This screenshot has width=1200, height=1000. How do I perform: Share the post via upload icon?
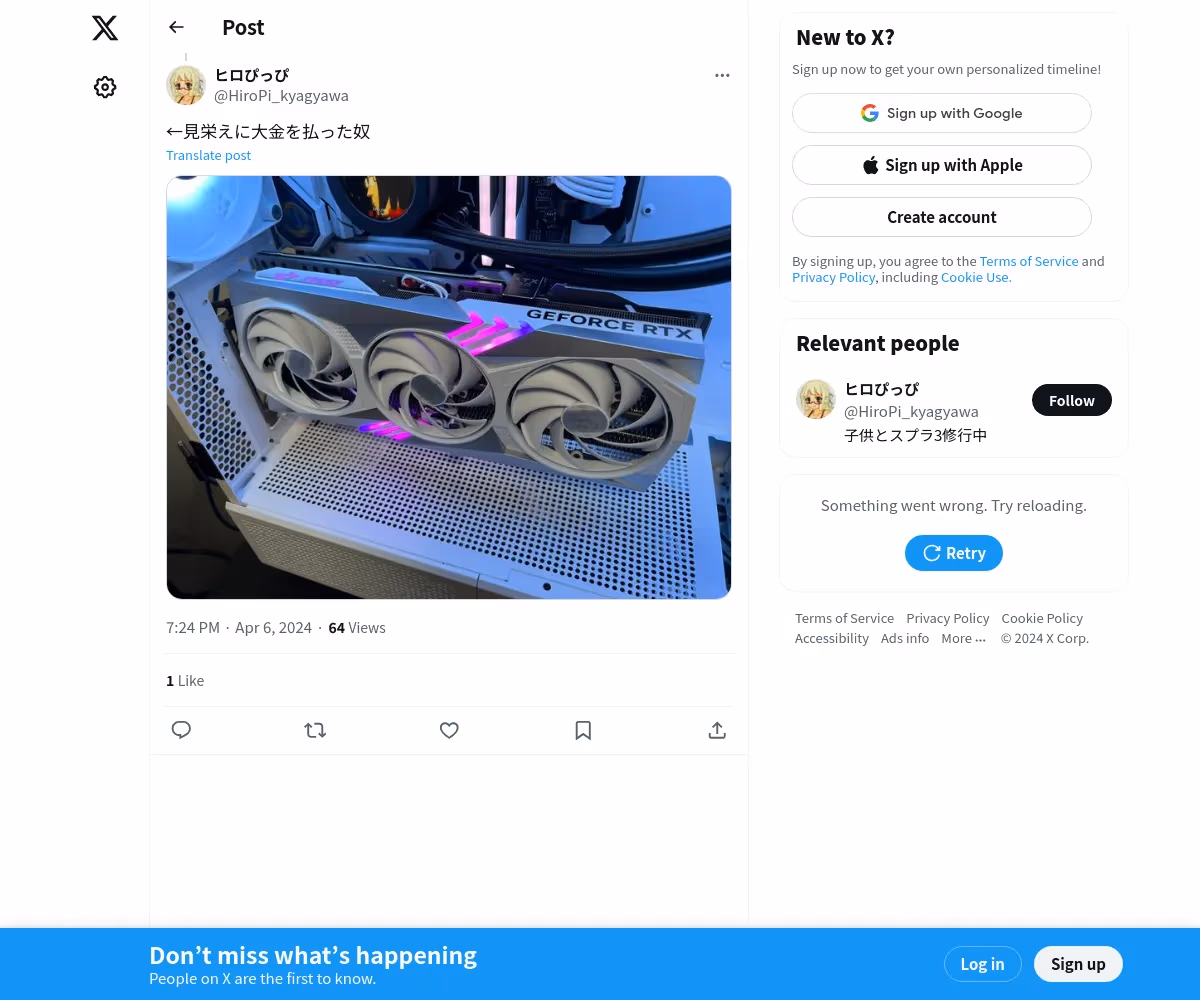coord(717,730)
